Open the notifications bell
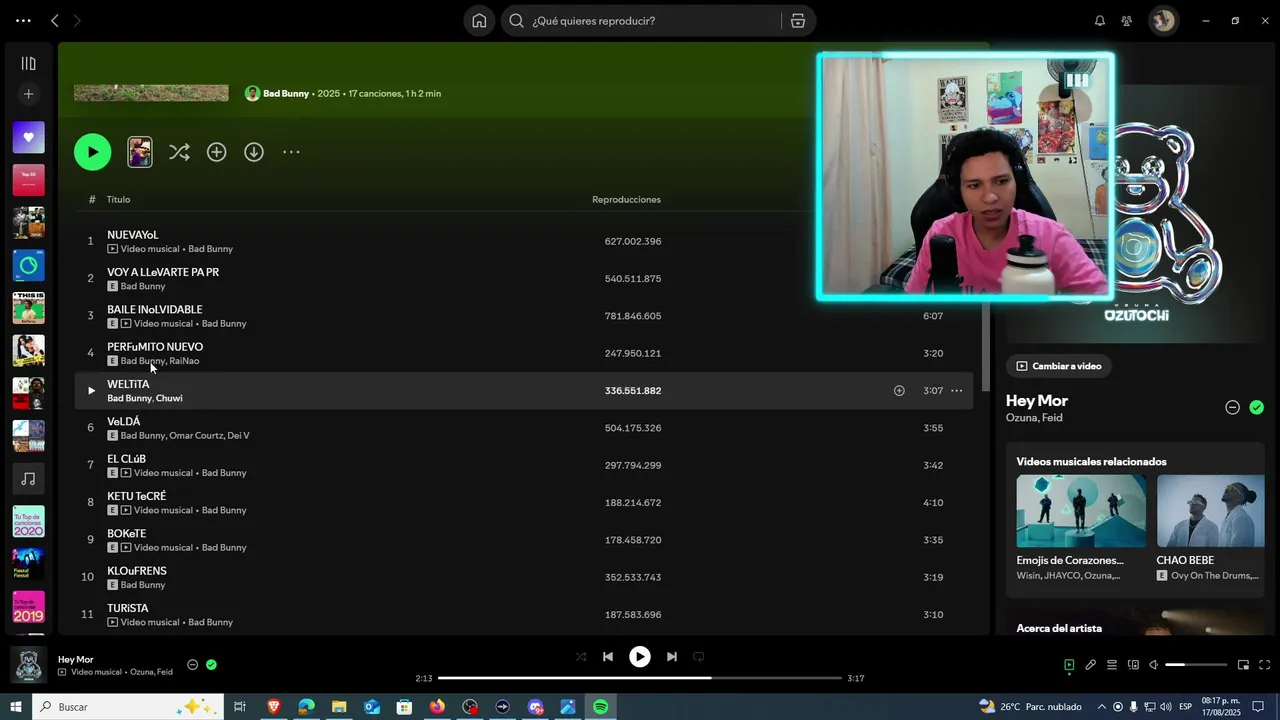The height and width of the screenshot is (720, 1280). 1100,21
